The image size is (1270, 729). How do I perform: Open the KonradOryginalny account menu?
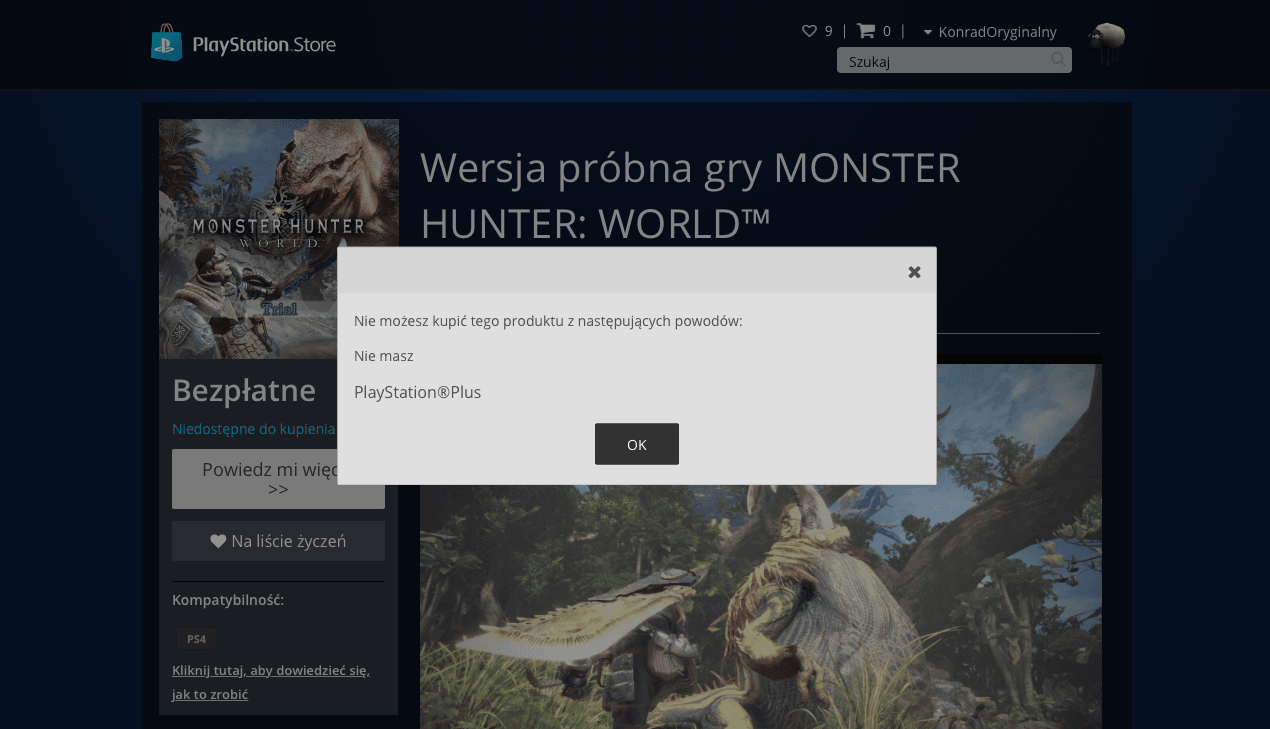(997, 32)
